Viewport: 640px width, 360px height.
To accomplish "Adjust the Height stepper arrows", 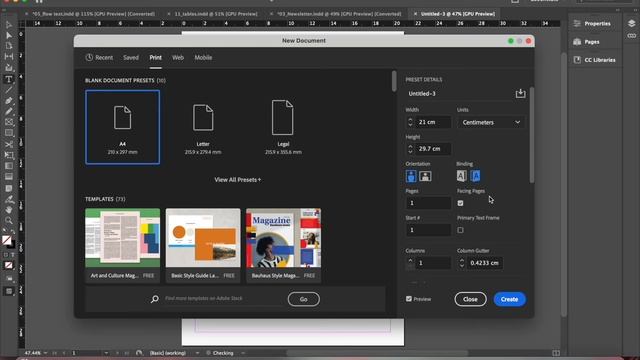I will (x=410, y=149).
